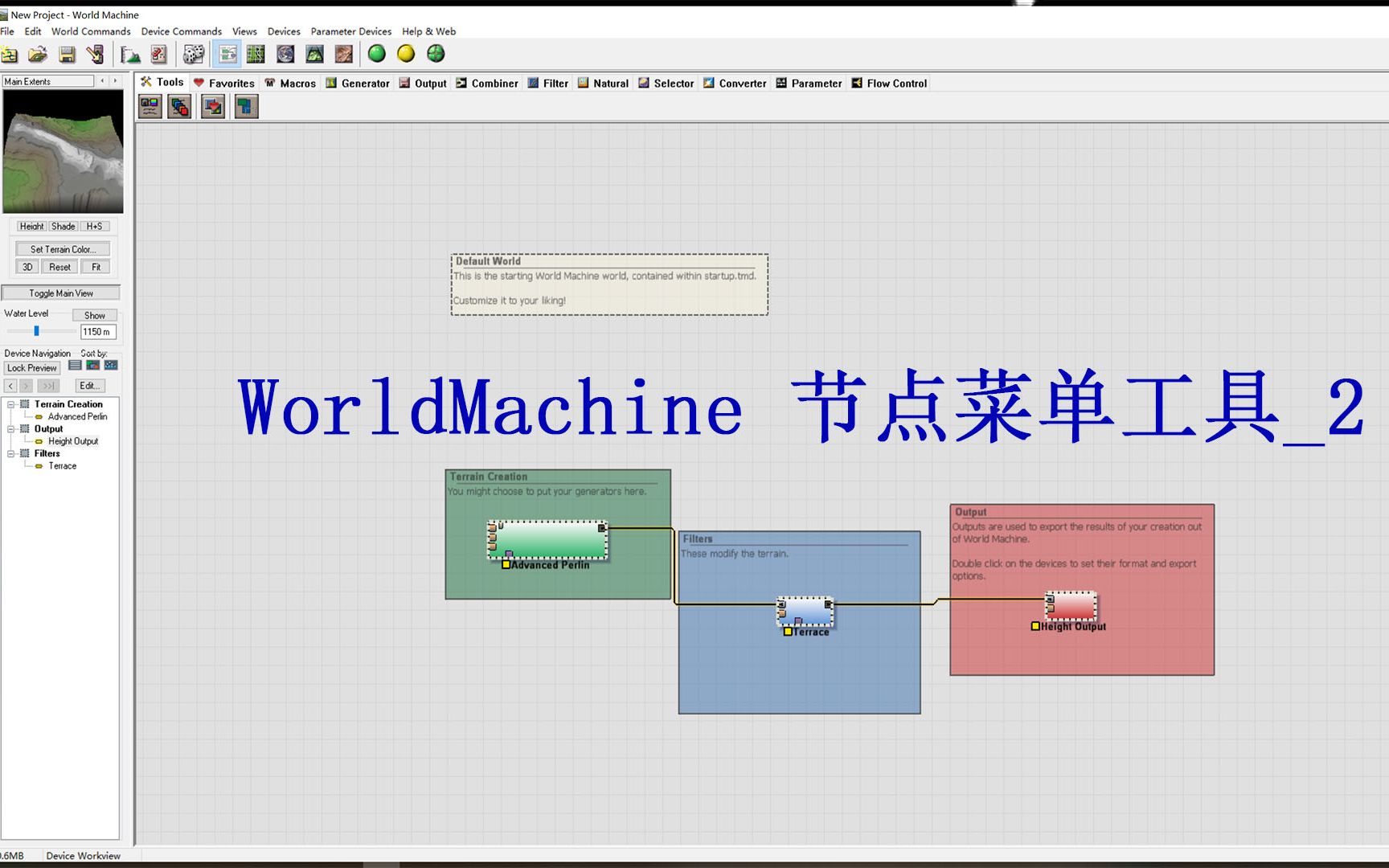The height and width of the screenshot is (868, 1389).
Task: Toggle 3D preview mode
Action: pyautogui.click(x=27, y=267)
